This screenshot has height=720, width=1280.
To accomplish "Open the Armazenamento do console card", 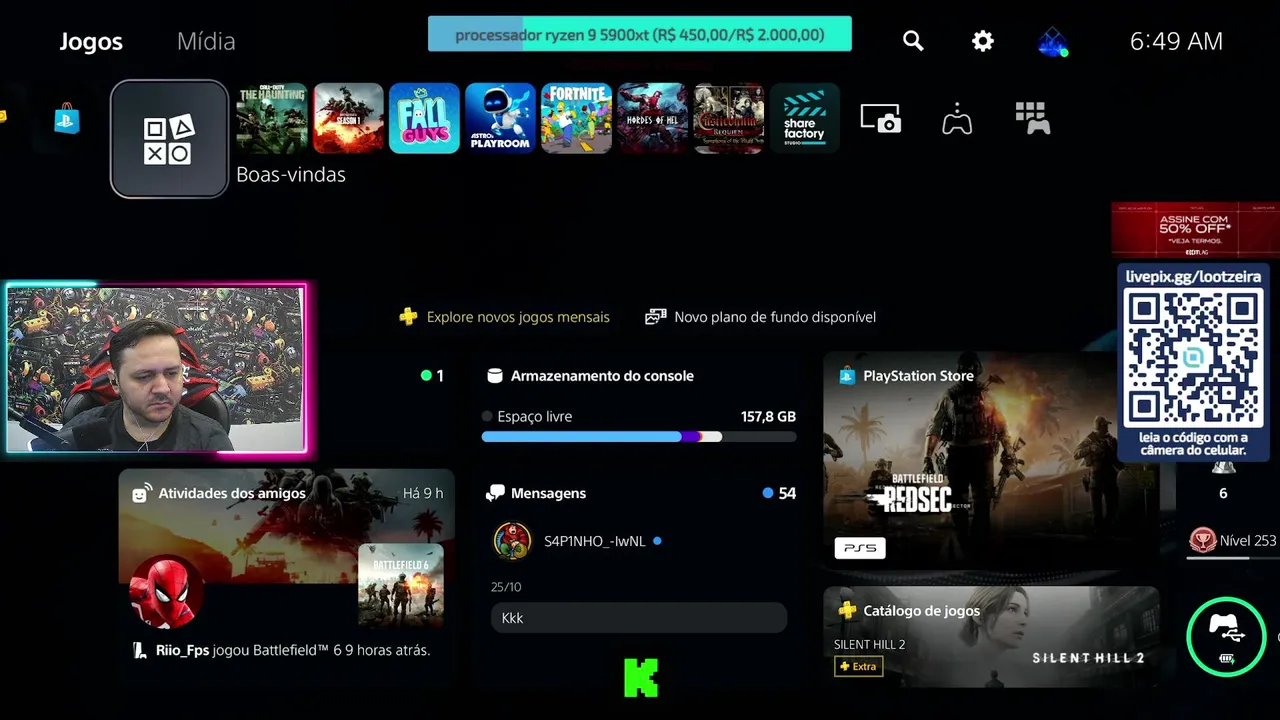I will (x=639, y=404).
